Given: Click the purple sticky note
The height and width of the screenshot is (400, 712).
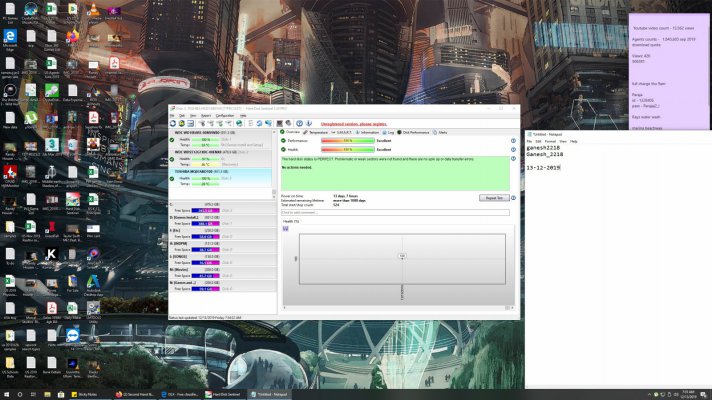Looking at the screenshot, I should click(668, 72).
